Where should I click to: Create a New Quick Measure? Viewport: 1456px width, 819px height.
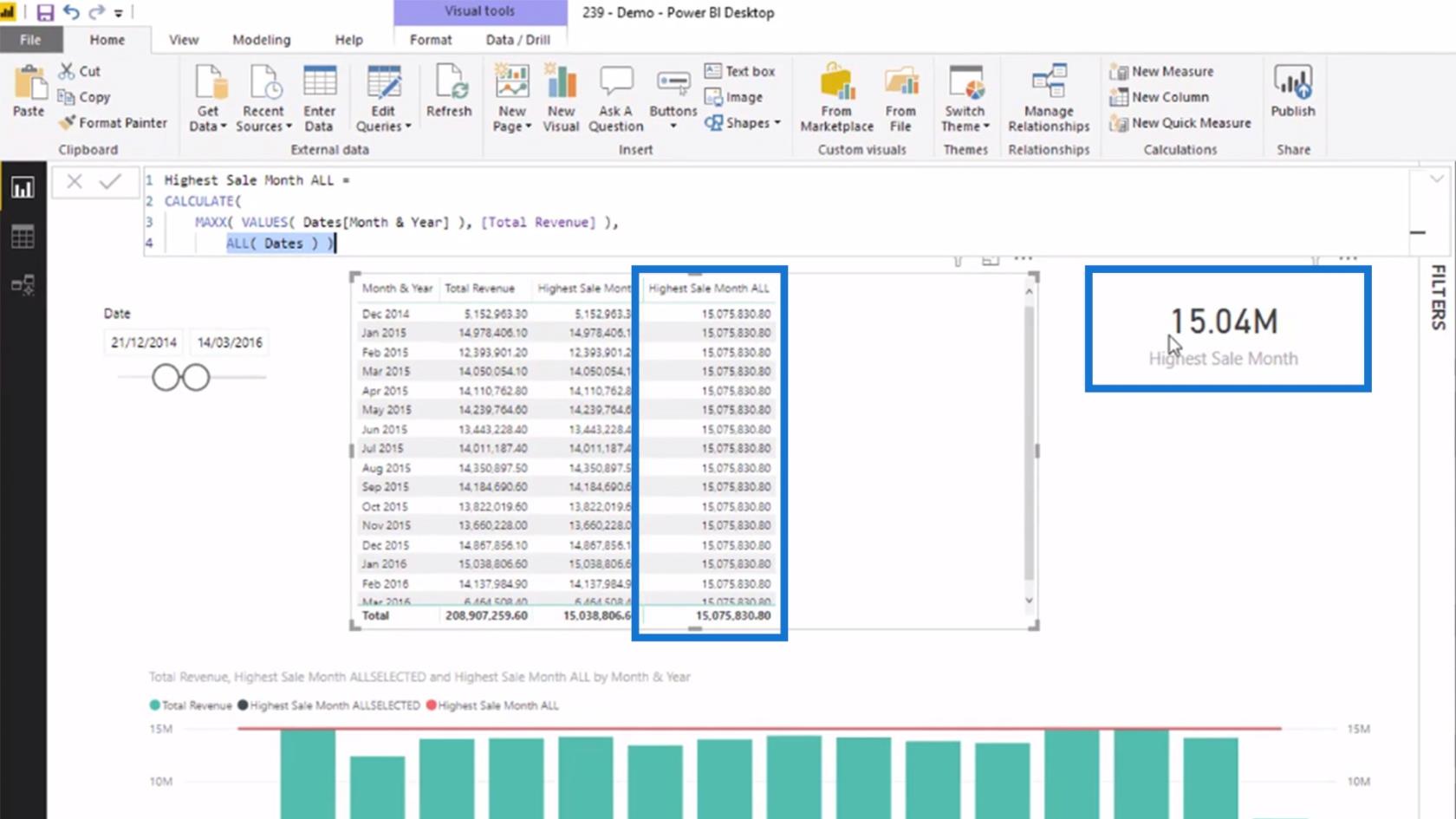[x=1180, y=123]
